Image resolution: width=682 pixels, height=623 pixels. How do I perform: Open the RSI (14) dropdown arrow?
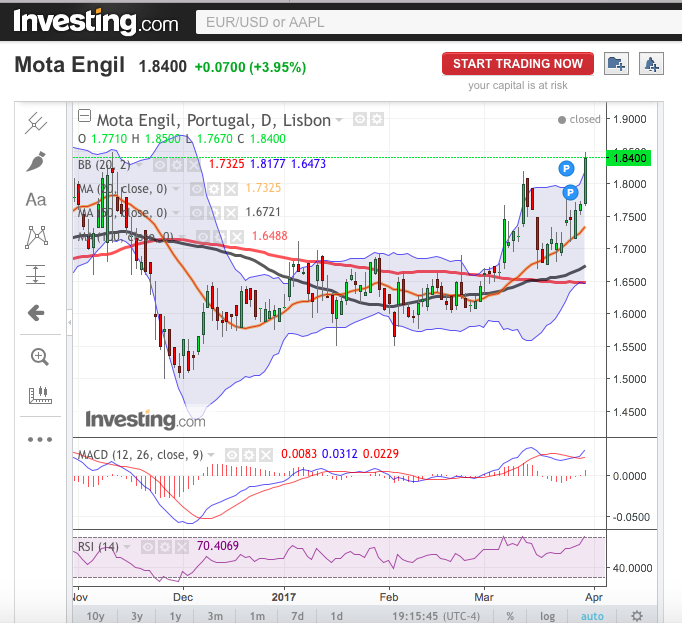[127, 547]
